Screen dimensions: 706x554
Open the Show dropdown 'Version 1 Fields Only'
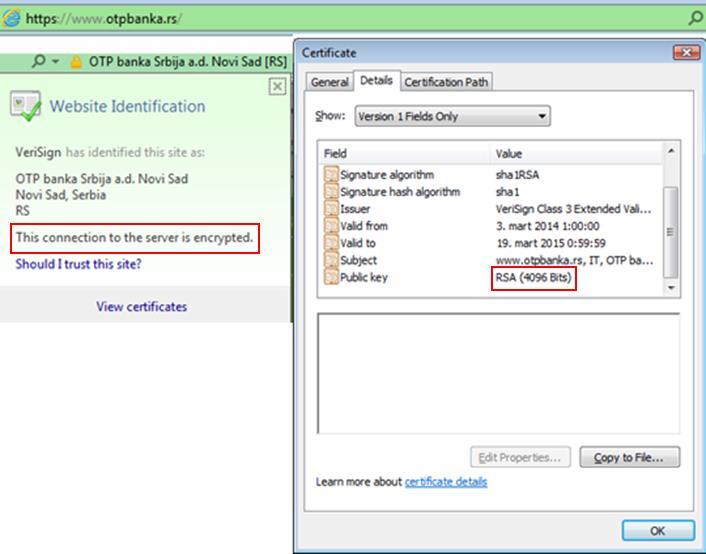coord(452,116)
